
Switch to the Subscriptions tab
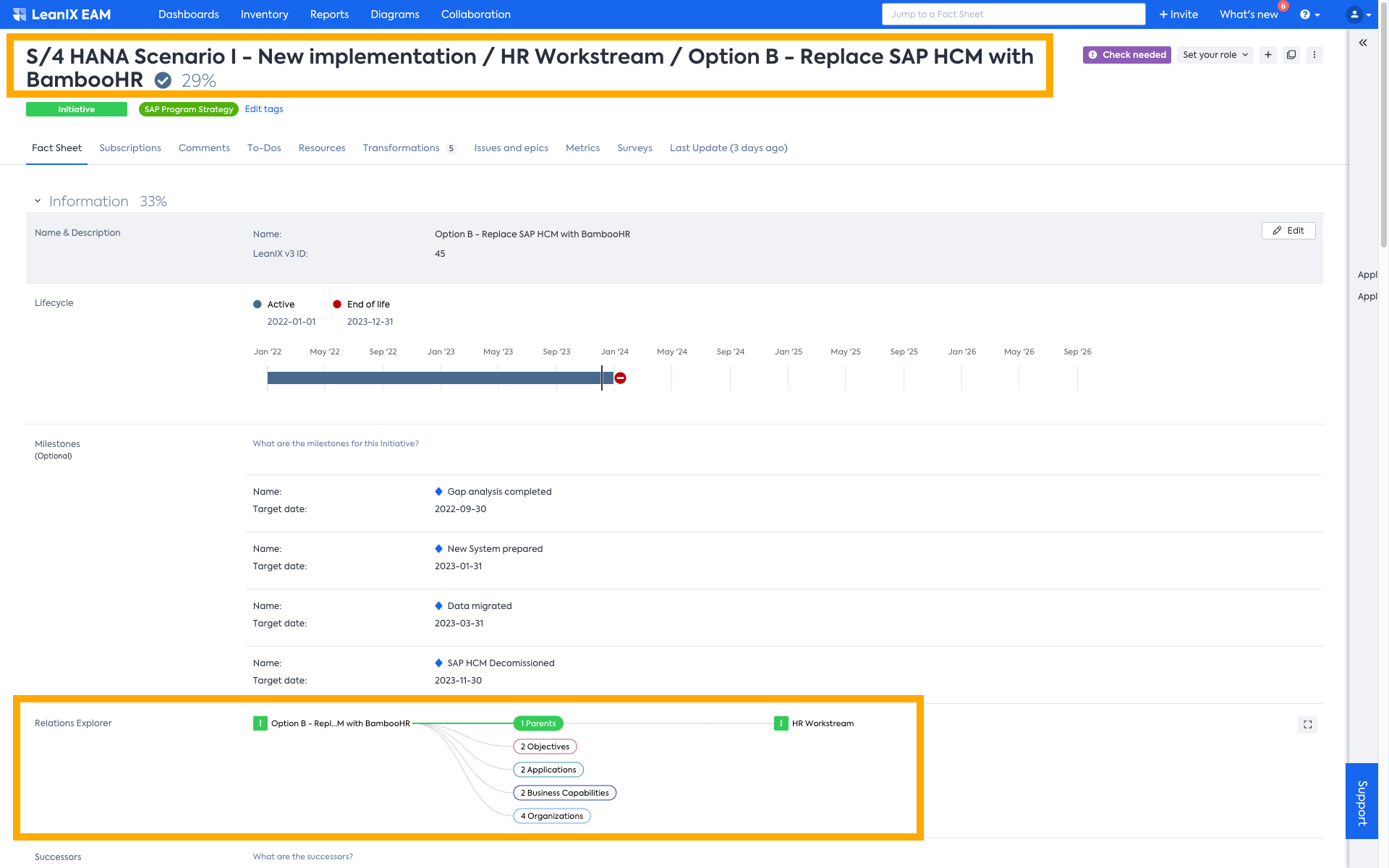click(130, 148)
